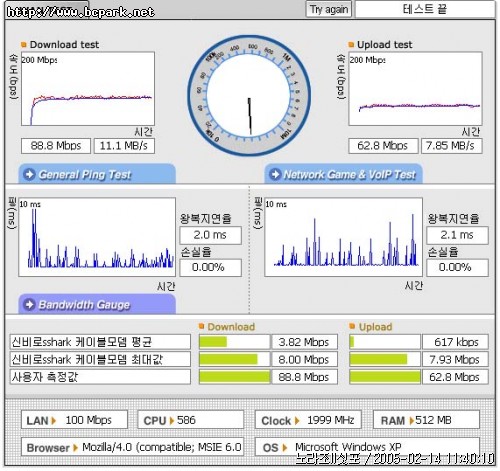The height and width of the screenshot is (471, 500).
Task: Click the 62.8 Mbps upload speed field
Action: (x=383, y=146)
